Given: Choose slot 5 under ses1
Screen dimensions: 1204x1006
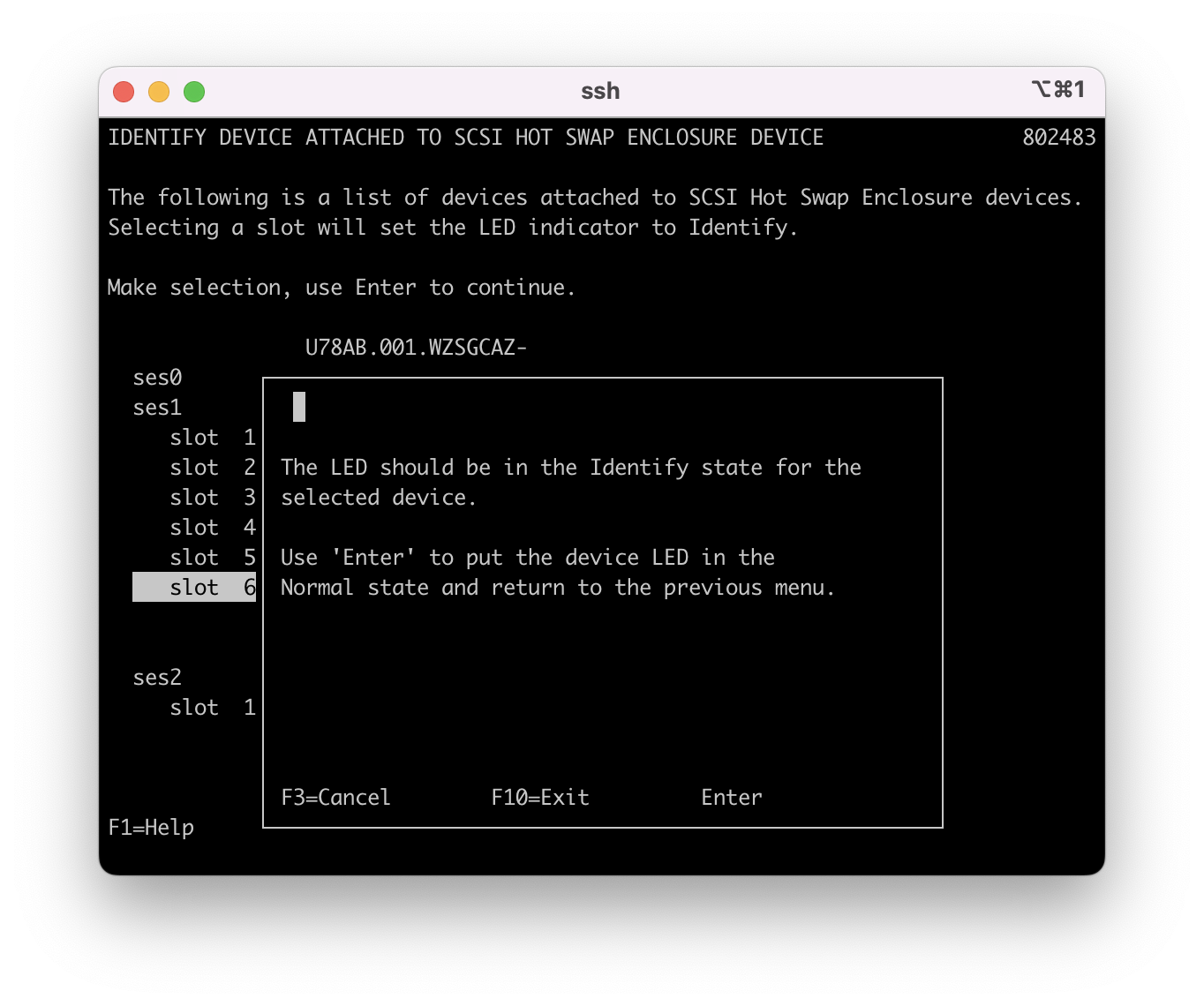Looking at the screenshot, I should coord(213,558).
